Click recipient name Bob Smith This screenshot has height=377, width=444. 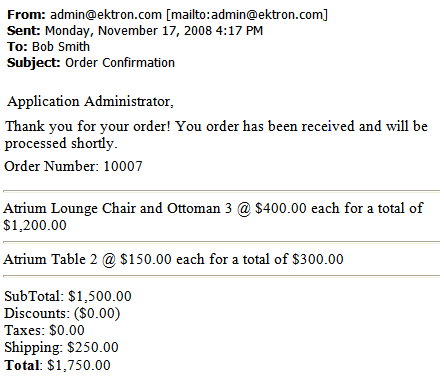61,47
